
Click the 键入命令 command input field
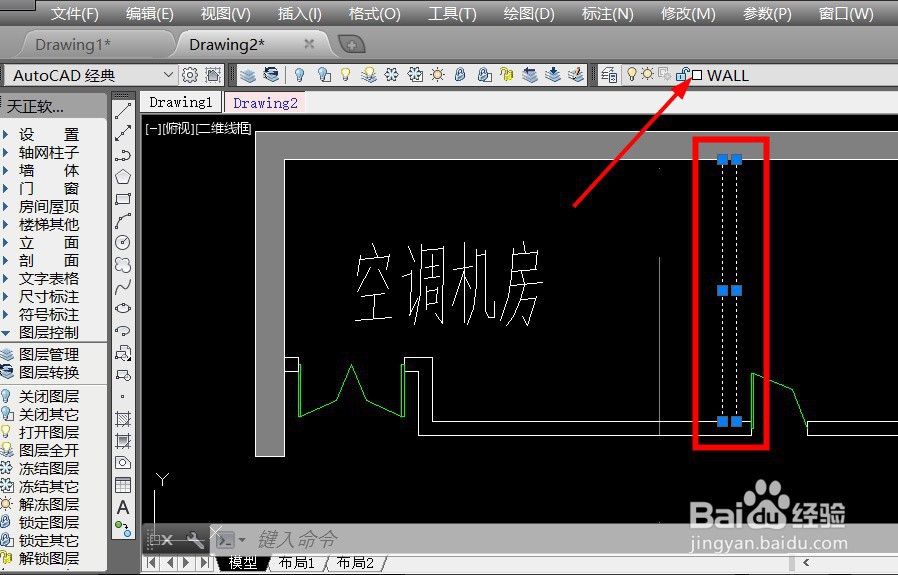point(298,539)
